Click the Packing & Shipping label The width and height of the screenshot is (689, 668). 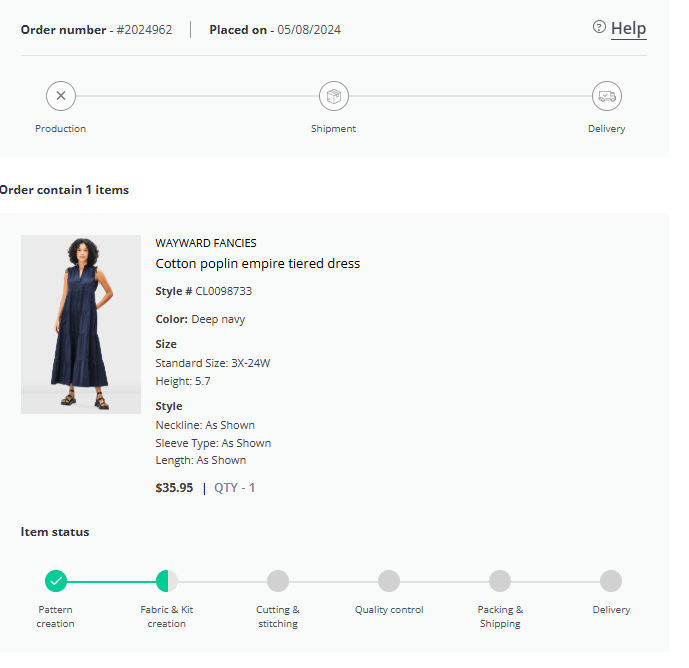pyautogui.click(x=500, y=617)
